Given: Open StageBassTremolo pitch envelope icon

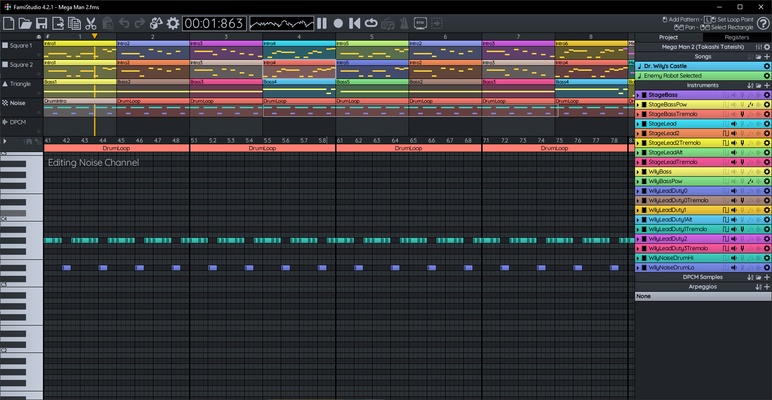Looking at the screenshot, I should coord(742,114).
